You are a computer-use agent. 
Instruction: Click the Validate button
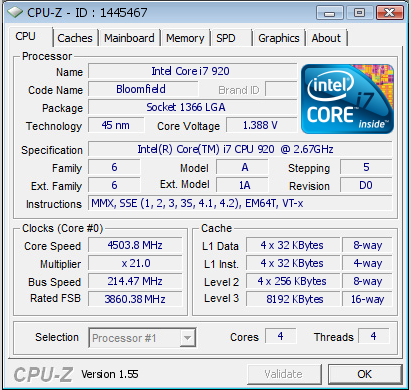point(284,374)
